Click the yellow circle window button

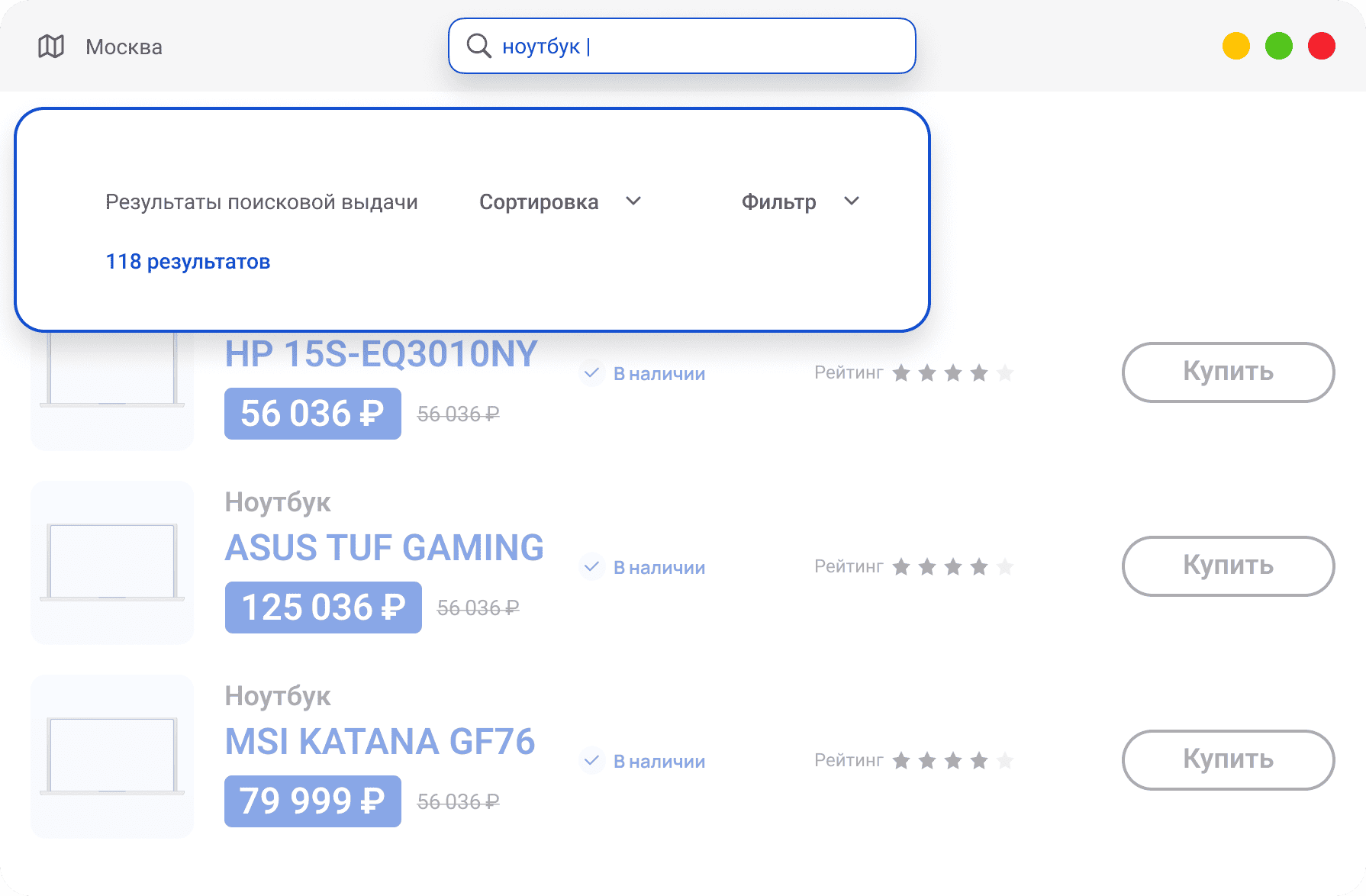(1236, 46)
